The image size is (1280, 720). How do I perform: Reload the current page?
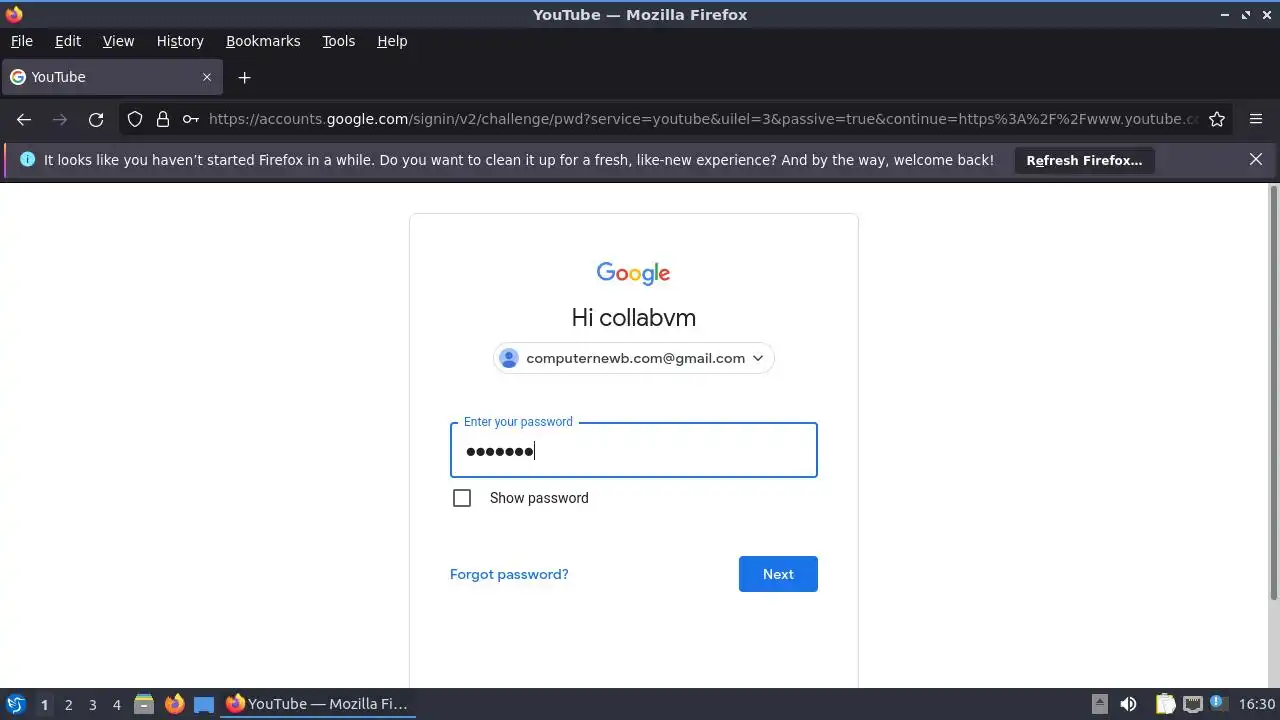96,119
